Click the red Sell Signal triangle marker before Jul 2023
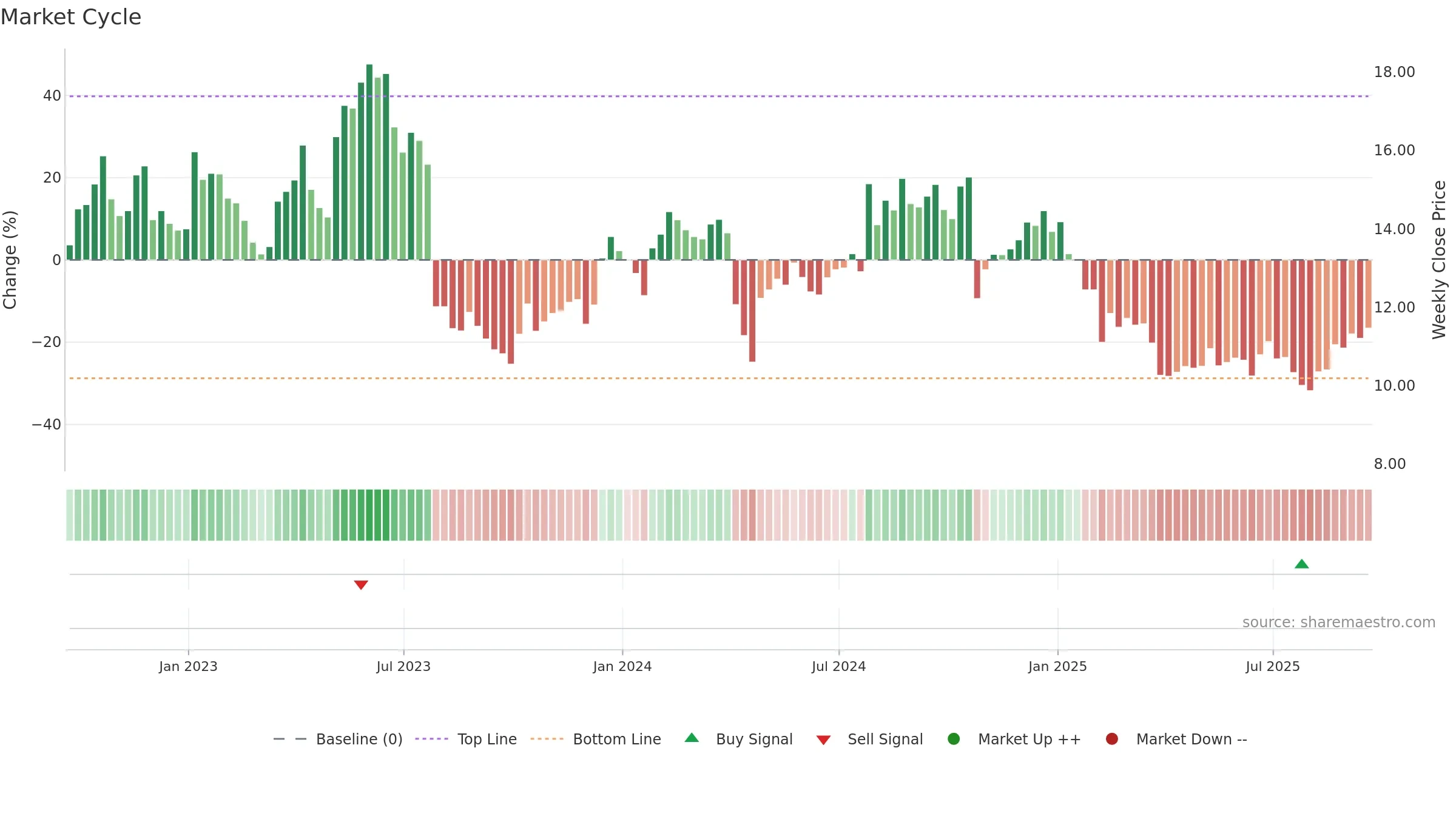 (361, 585)
